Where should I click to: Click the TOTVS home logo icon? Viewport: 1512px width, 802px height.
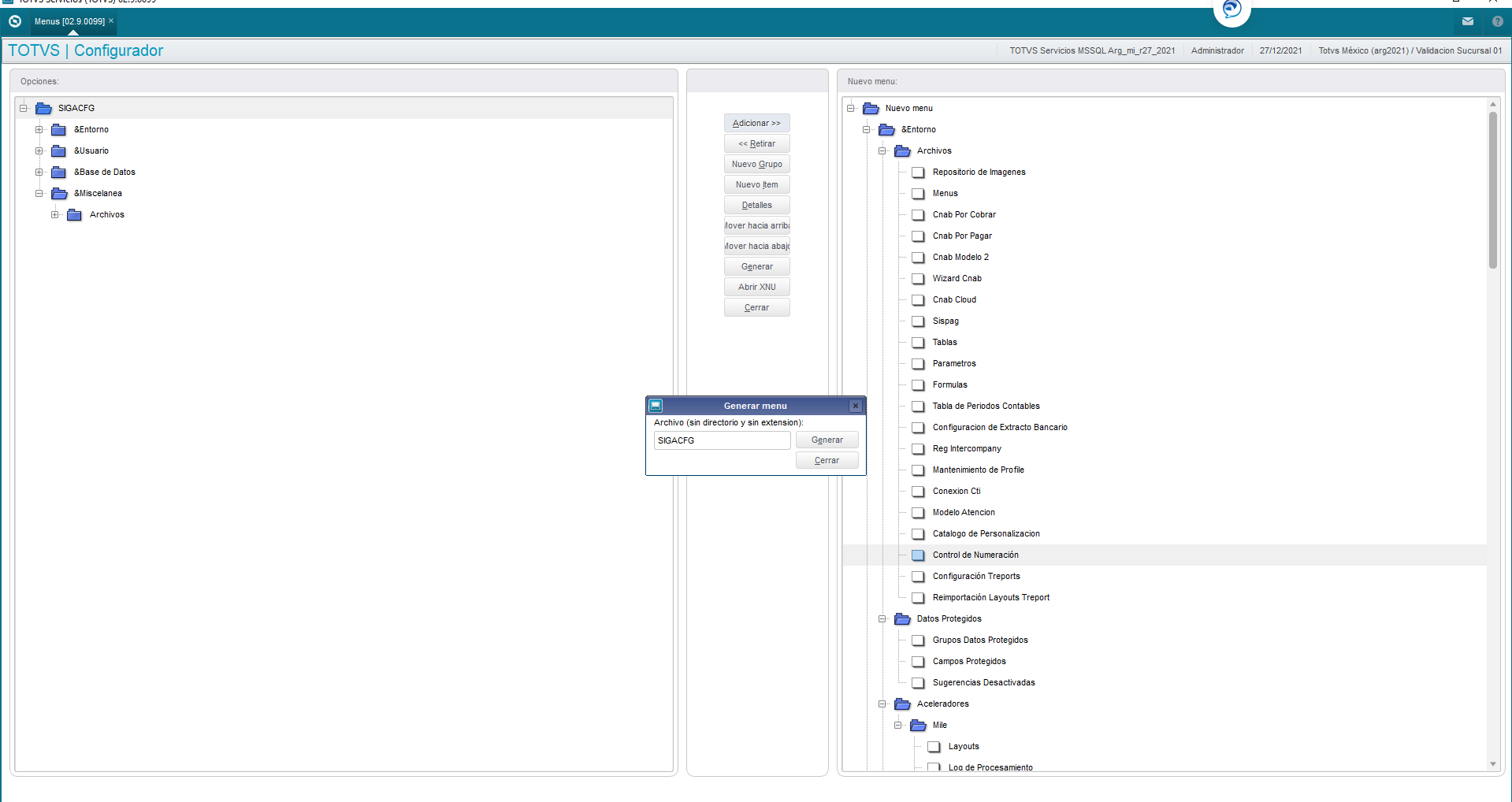click(15, 21)
